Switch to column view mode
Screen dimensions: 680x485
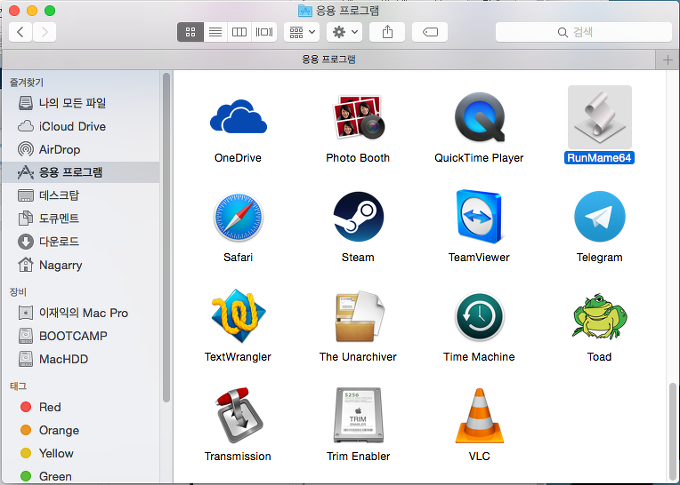(239, 32)
